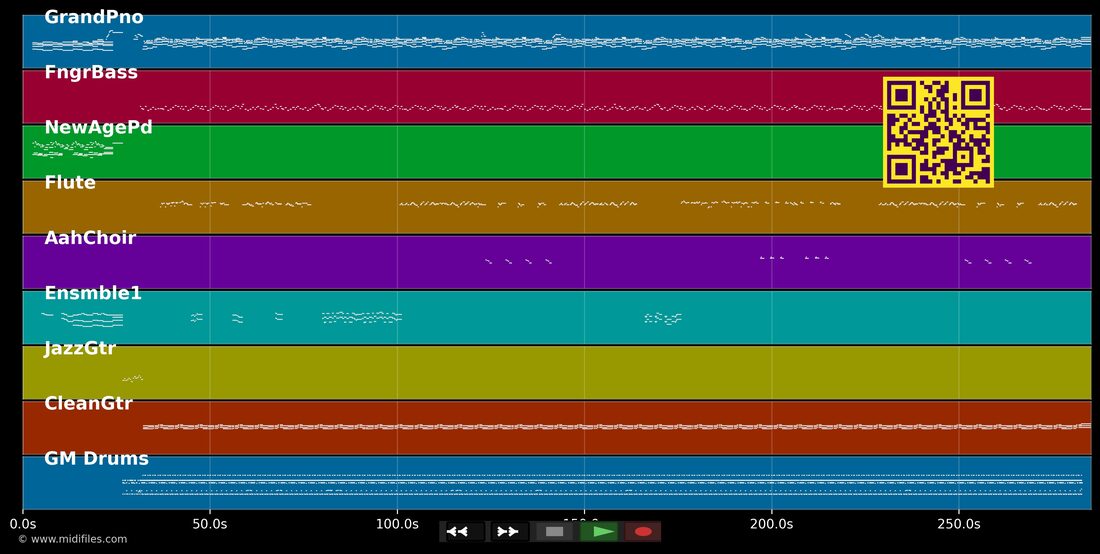Click the rewind playback button
This screenshot has height=554, width=1100.
[x=464, y=532]
